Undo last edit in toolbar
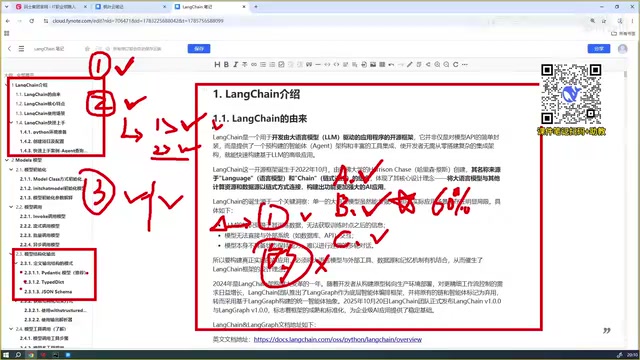Screen dimensions: 640x360 [391, 64]
